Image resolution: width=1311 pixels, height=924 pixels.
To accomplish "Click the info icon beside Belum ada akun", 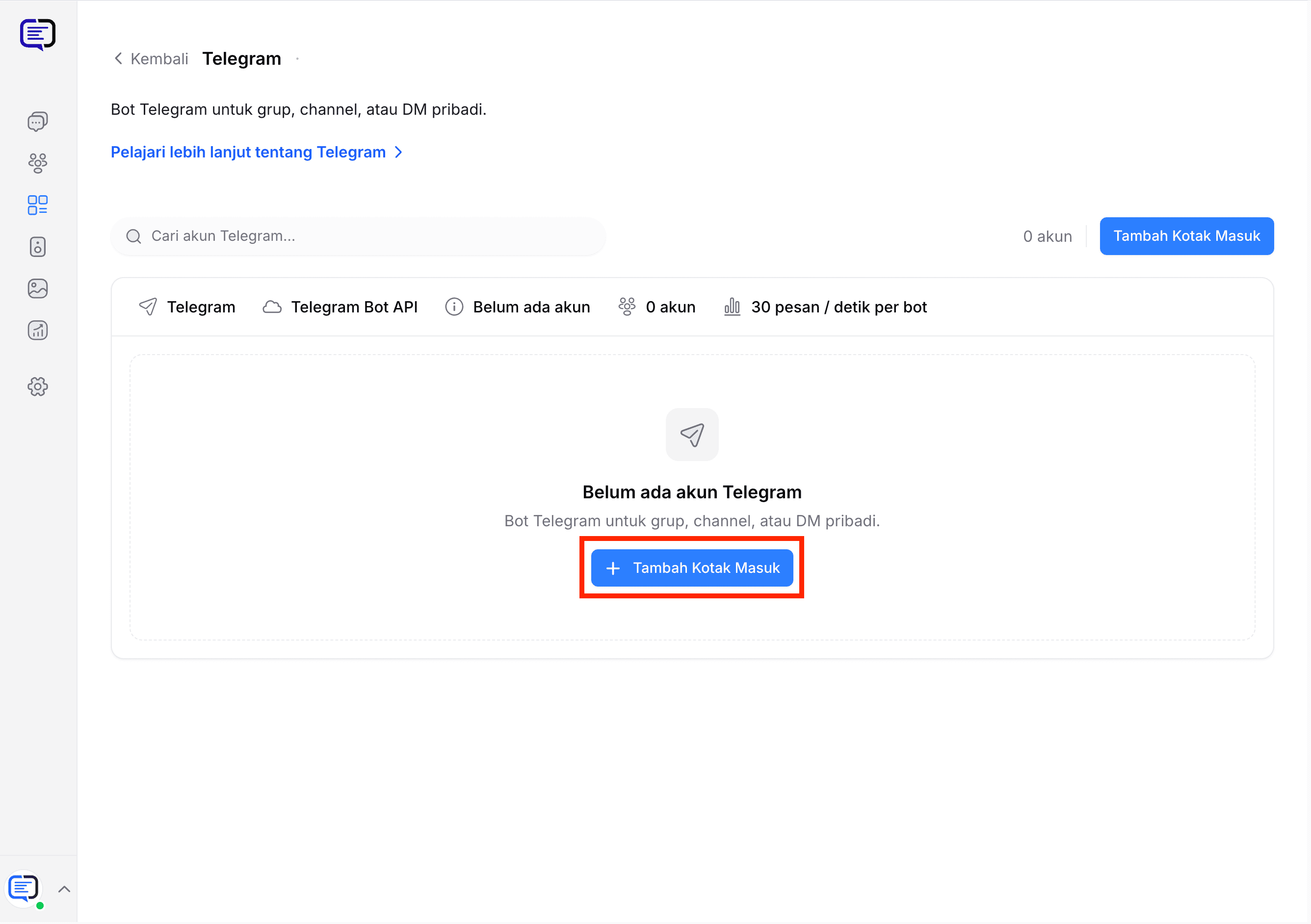I will [x=454, y=307].
